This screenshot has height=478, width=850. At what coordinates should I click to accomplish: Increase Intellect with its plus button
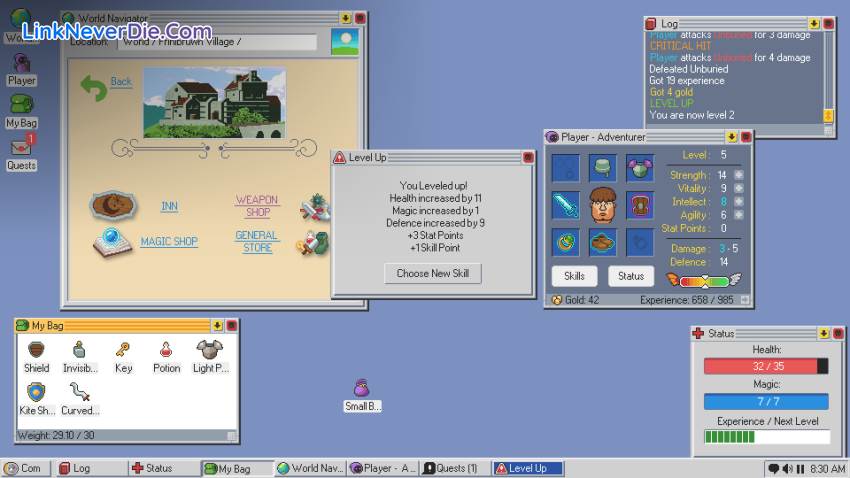pos(738,202)
